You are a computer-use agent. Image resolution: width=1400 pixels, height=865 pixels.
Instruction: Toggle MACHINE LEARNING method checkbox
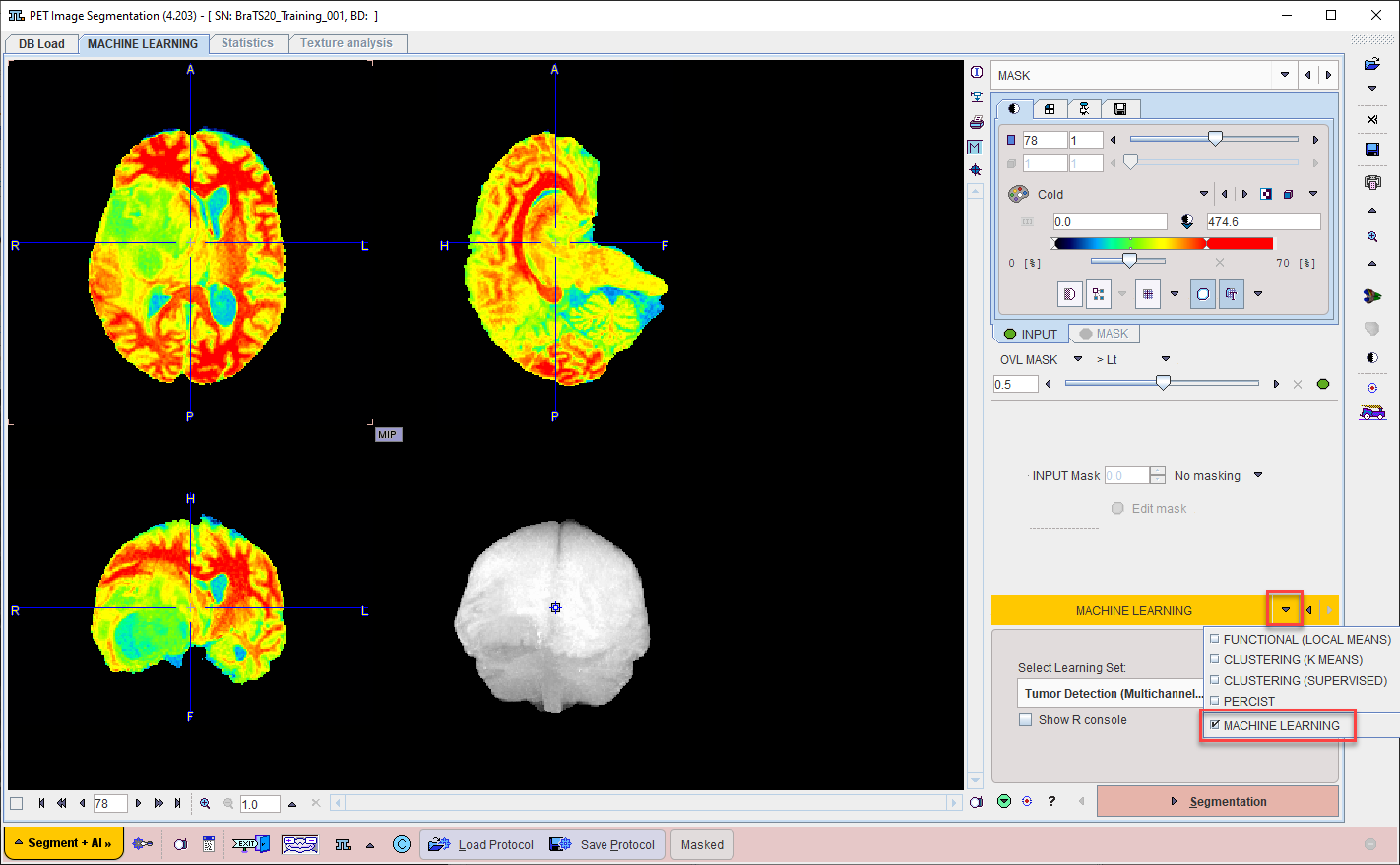1214,724
